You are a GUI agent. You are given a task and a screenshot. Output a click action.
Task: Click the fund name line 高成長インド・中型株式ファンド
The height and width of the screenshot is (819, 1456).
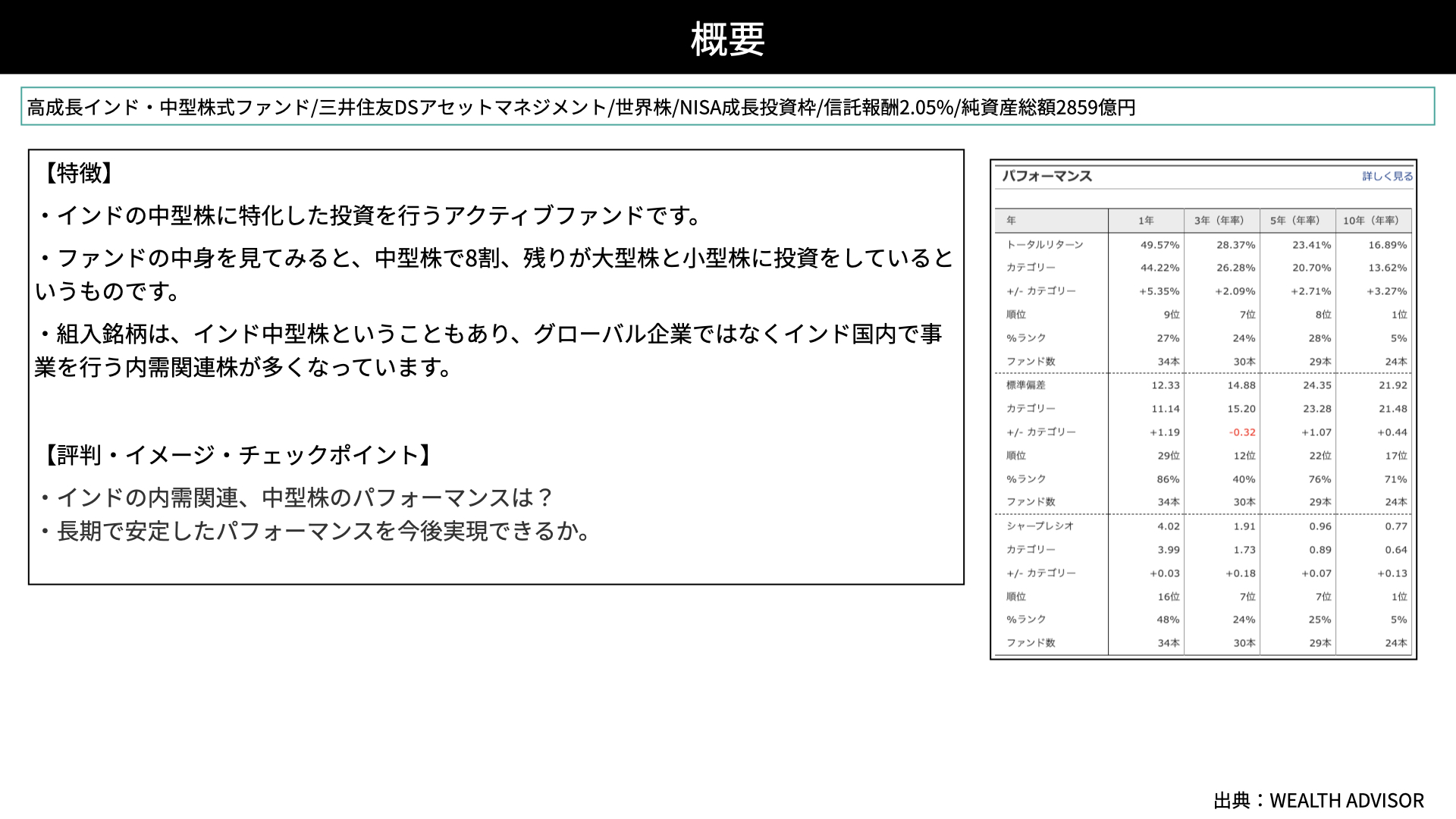pyautogui.click(x=168, y=107)
